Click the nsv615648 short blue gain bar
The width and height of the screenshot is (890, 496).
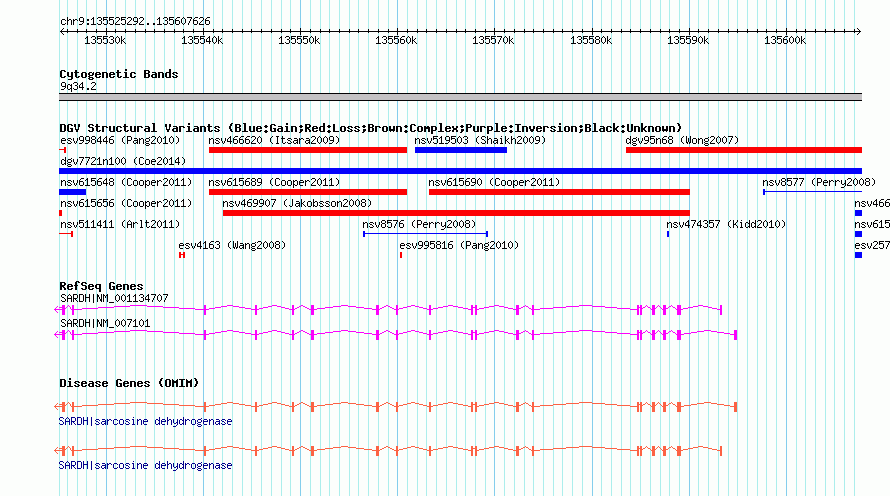[73, 192]
